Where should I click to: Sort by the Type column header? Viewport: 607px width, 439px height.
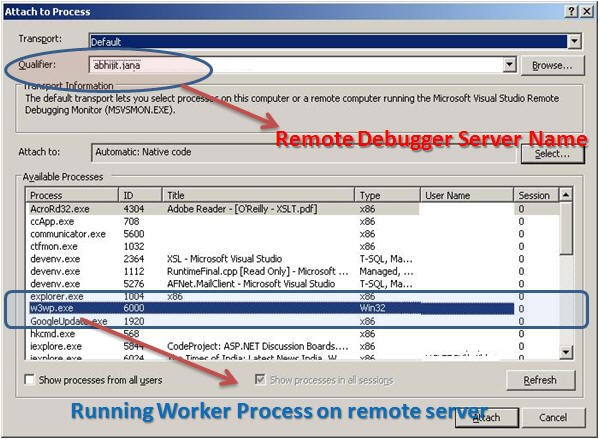[388, 195]
